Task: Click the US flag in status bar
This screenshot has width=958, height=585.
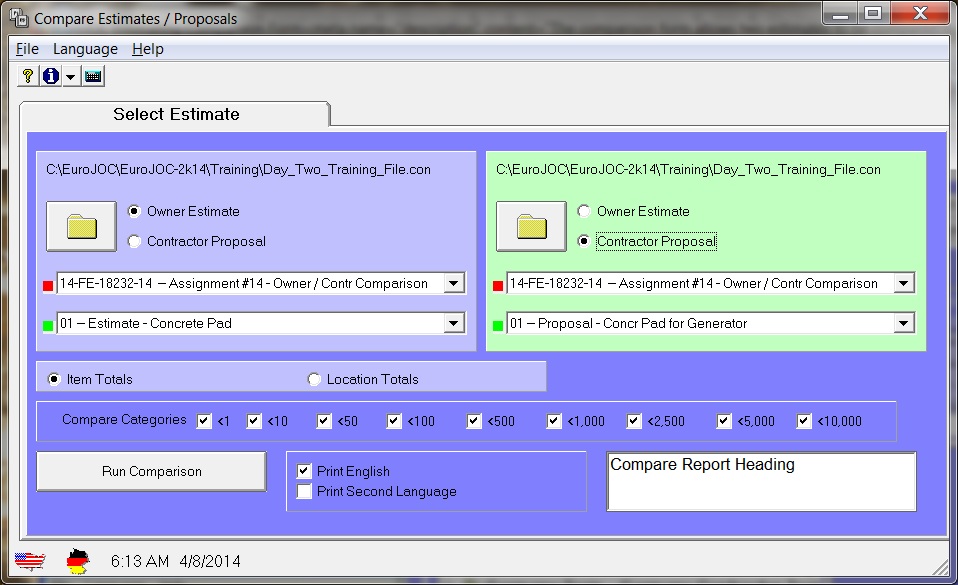Action: 31,561
